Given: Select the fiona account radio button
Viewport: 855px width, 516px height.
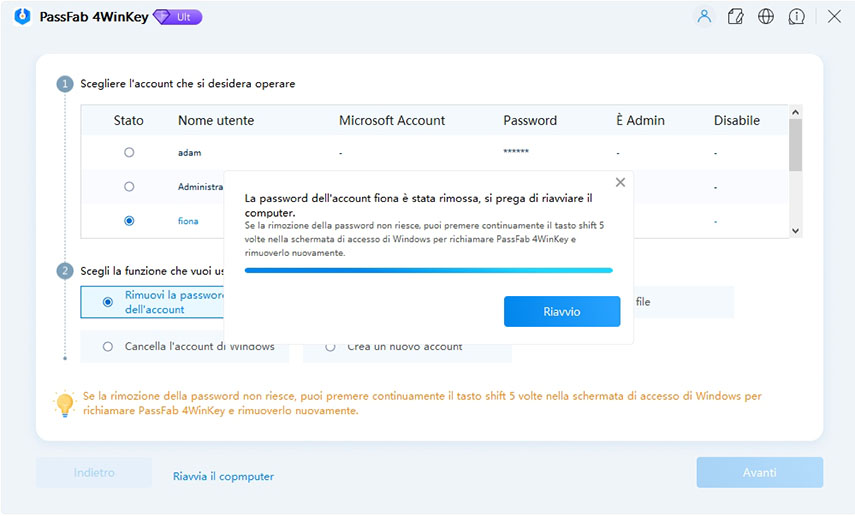Looking at the screenshot, I should (129, 221).
